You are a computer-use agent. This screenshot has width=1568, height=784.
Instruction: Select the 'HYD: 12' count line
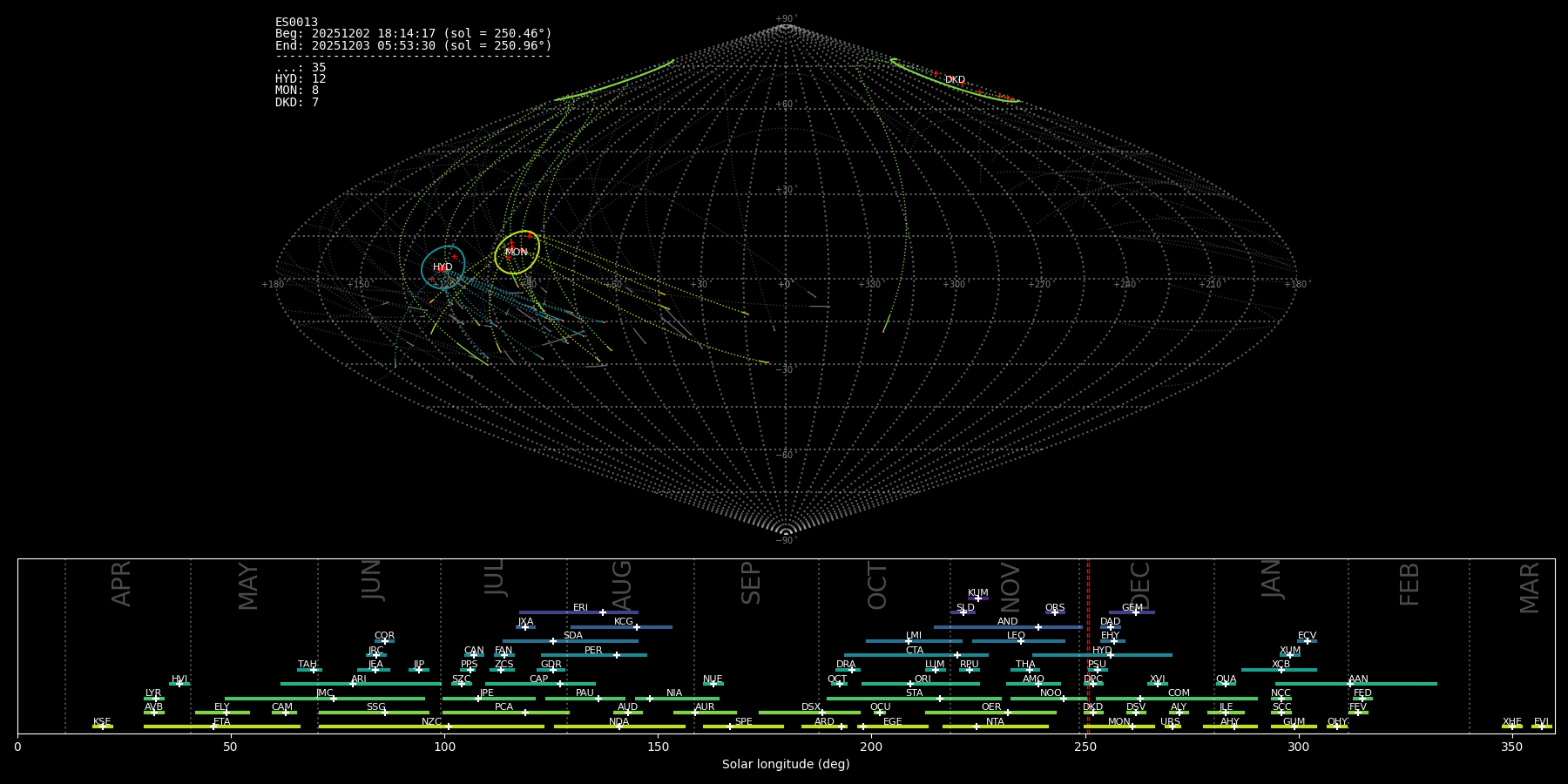tap(301, 79)
